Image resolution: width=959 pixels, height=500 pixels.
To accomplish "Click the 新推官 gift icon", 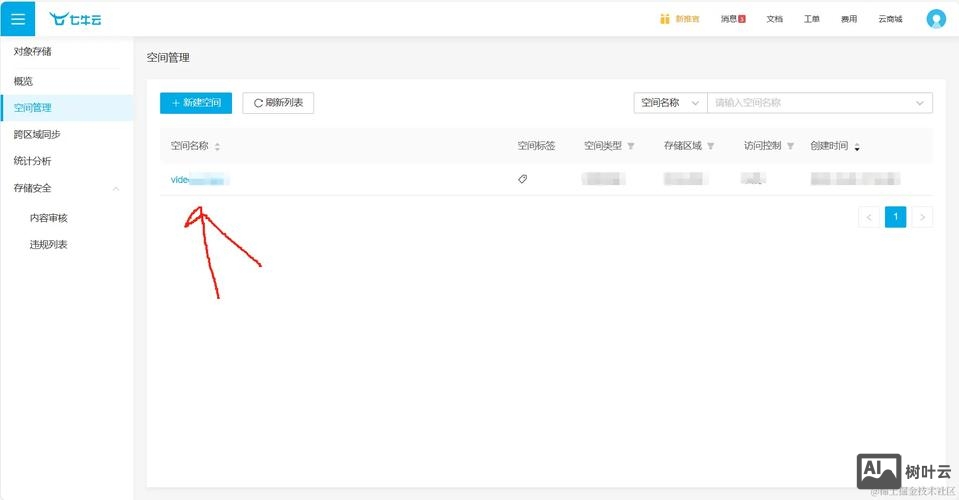I will click(665, 19).
